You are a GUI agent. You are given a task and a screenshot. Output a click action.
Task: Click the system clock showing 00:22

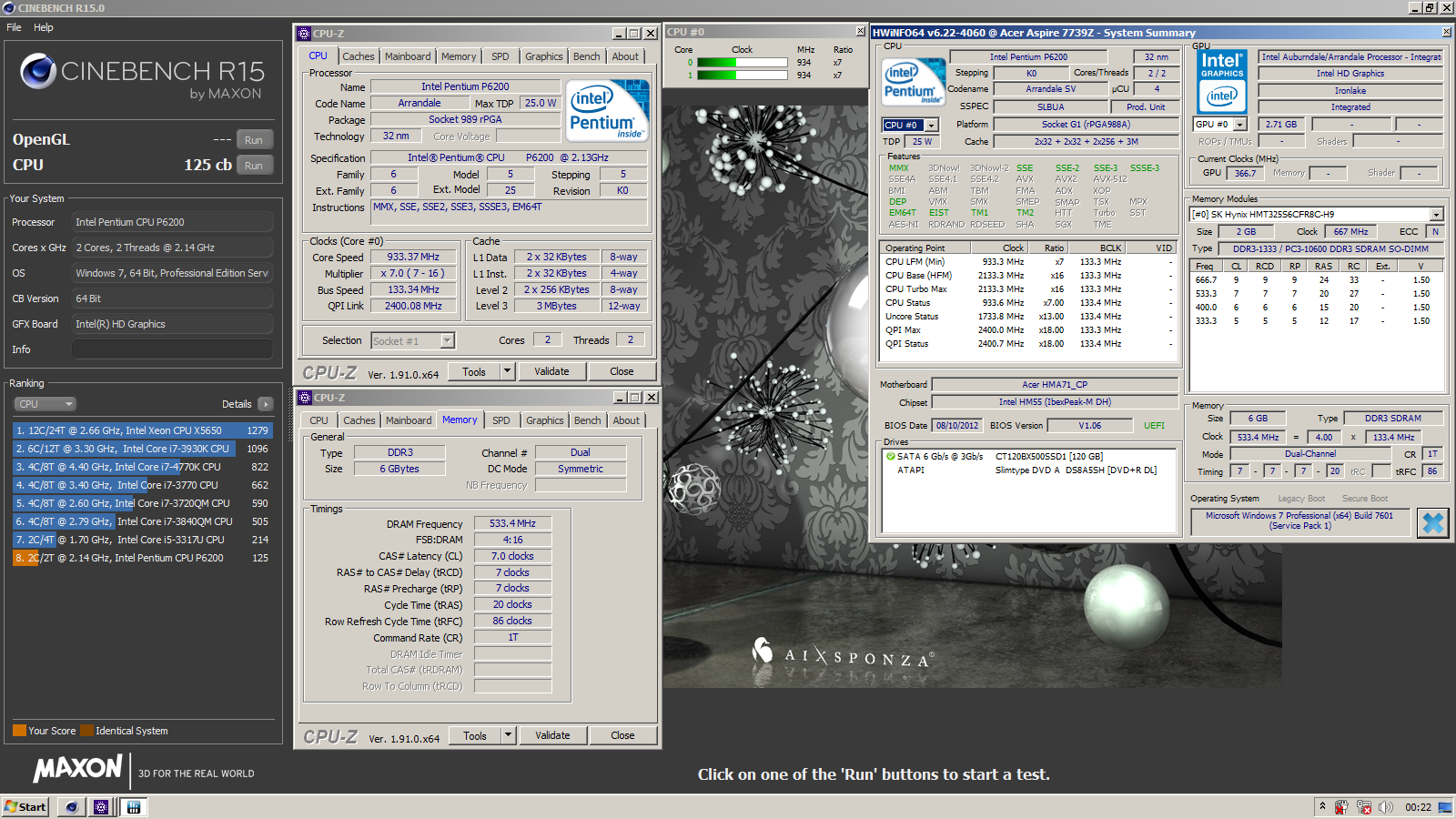1418,807
